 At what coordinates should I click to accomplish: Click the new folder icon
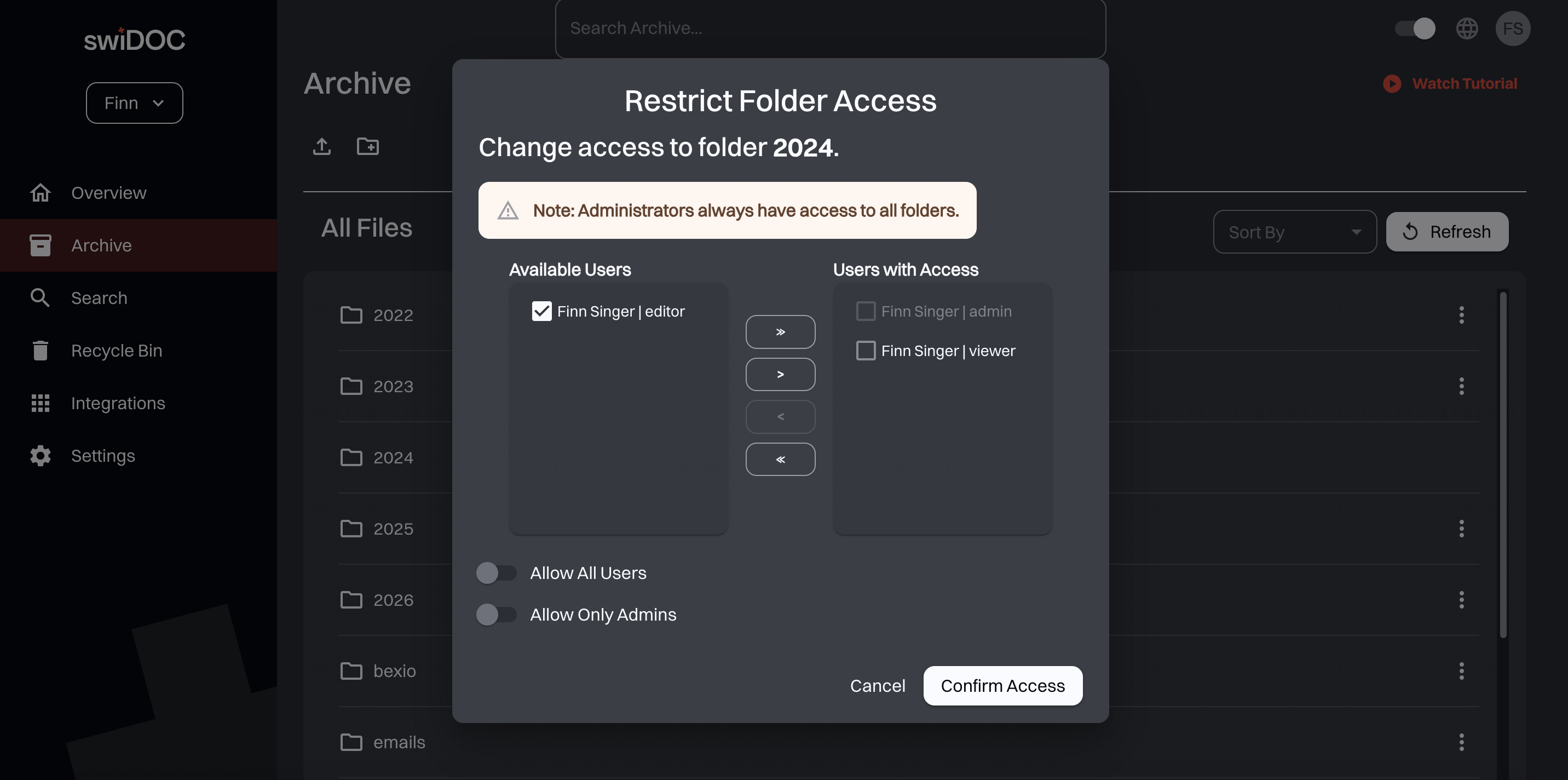pos(368,146)
